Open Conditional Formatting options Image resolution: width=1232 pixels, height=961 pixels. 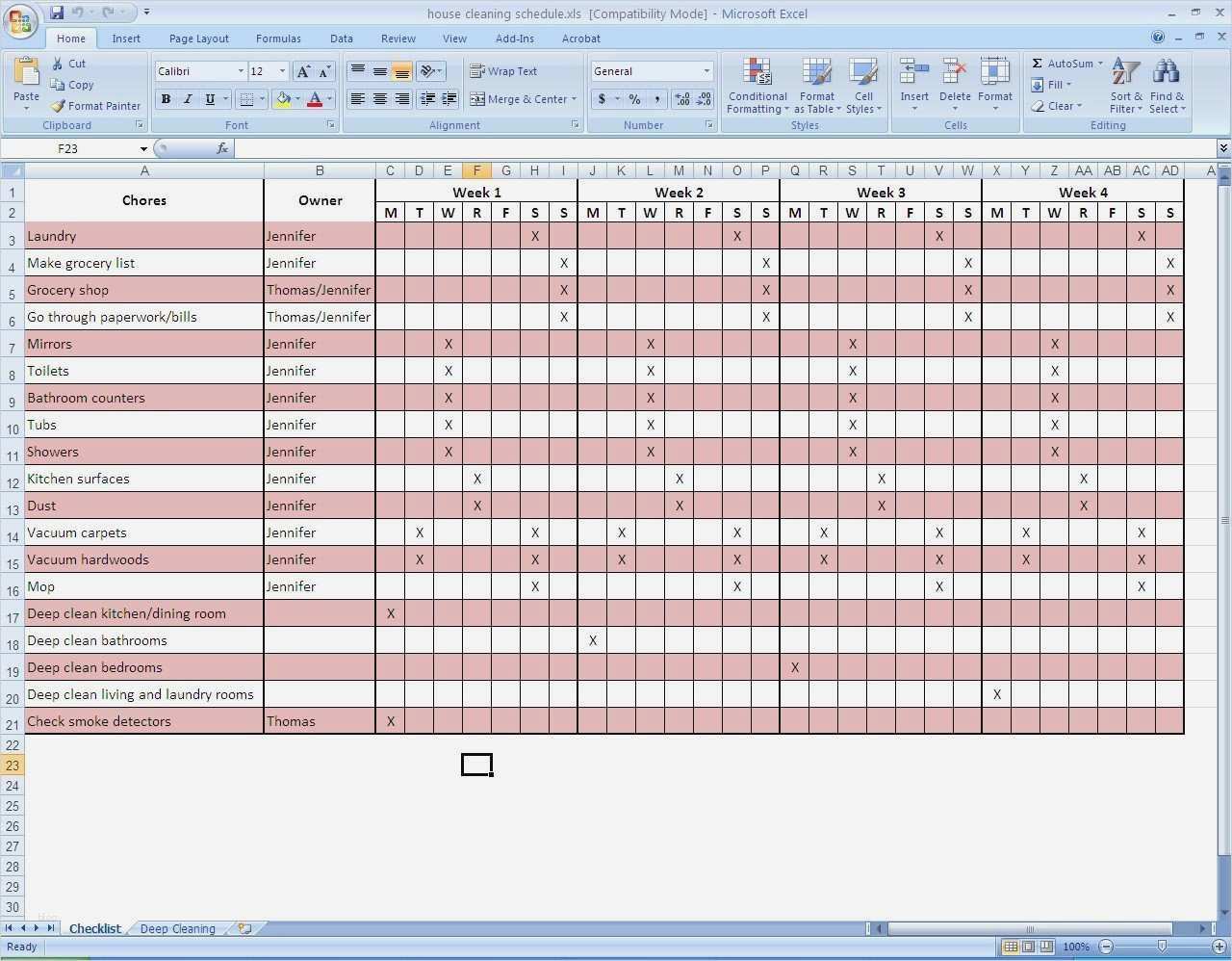[x=757, y=86]
